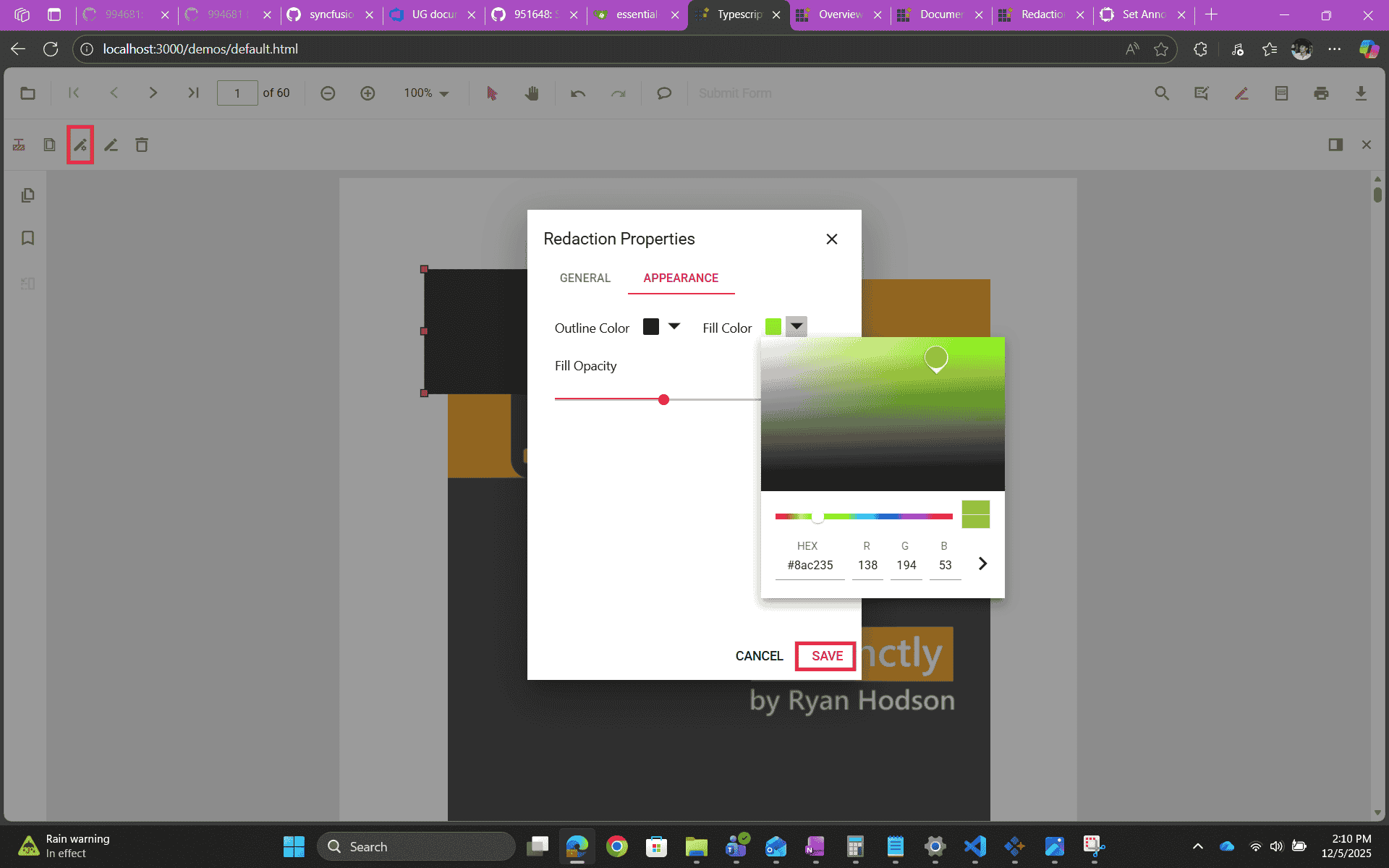Open the Outline Color dropdown
Screen dimensions: 1389x868
(x=674, y=326)
